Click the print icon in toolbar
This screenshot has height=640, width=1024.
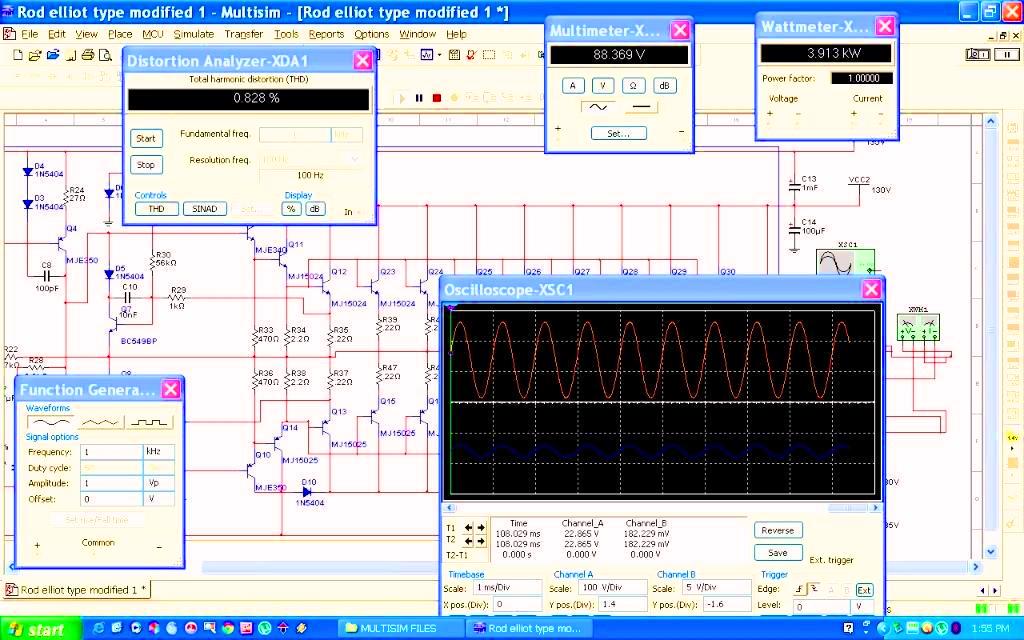88,56
